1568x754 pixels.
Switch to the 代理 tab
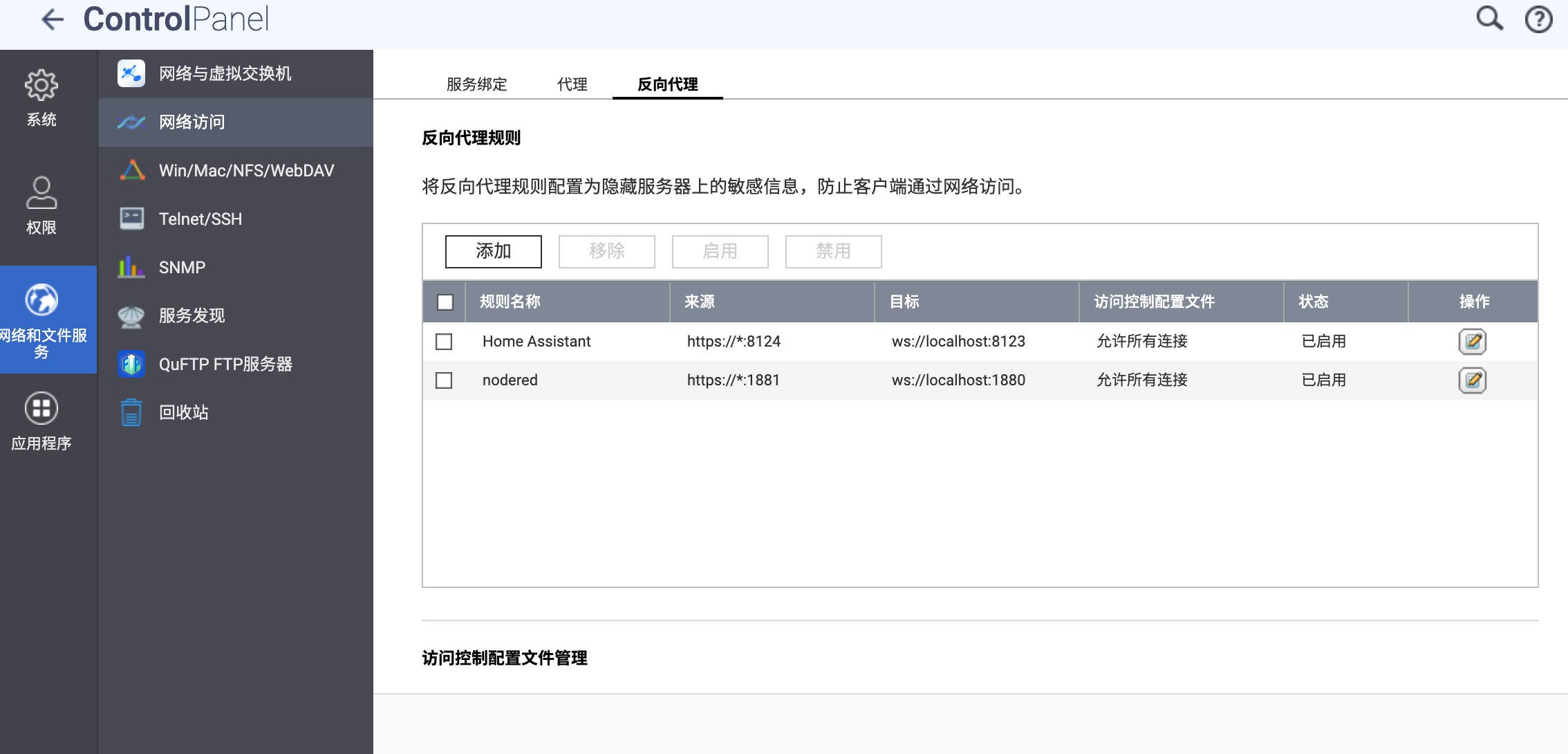point(572,84)
